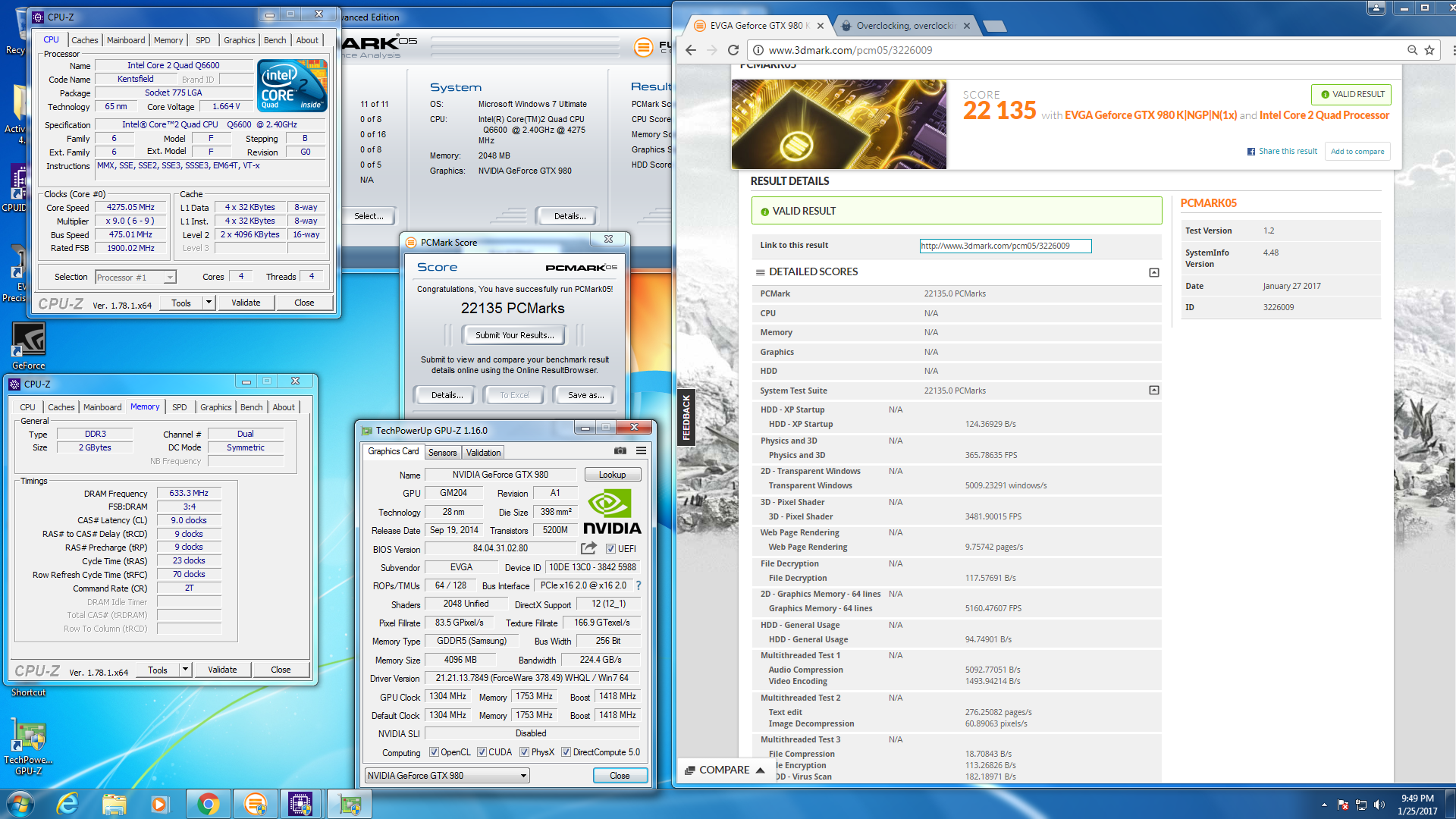
Task: Close the EVGA Geforce GTX 980 tab
Action: (822, 26)
